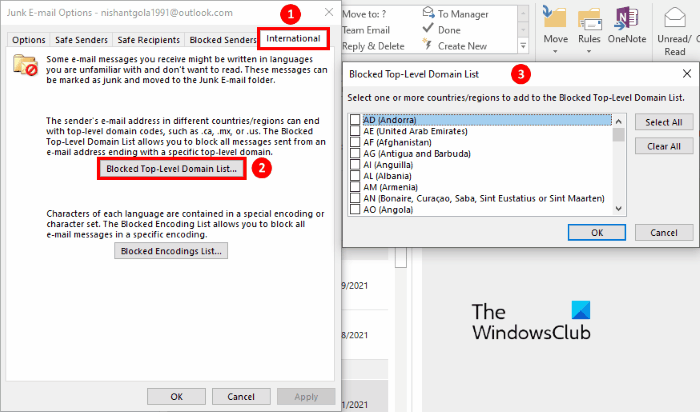
Task: Switch to the Blocked Senders tab
Action: (221, 40)
